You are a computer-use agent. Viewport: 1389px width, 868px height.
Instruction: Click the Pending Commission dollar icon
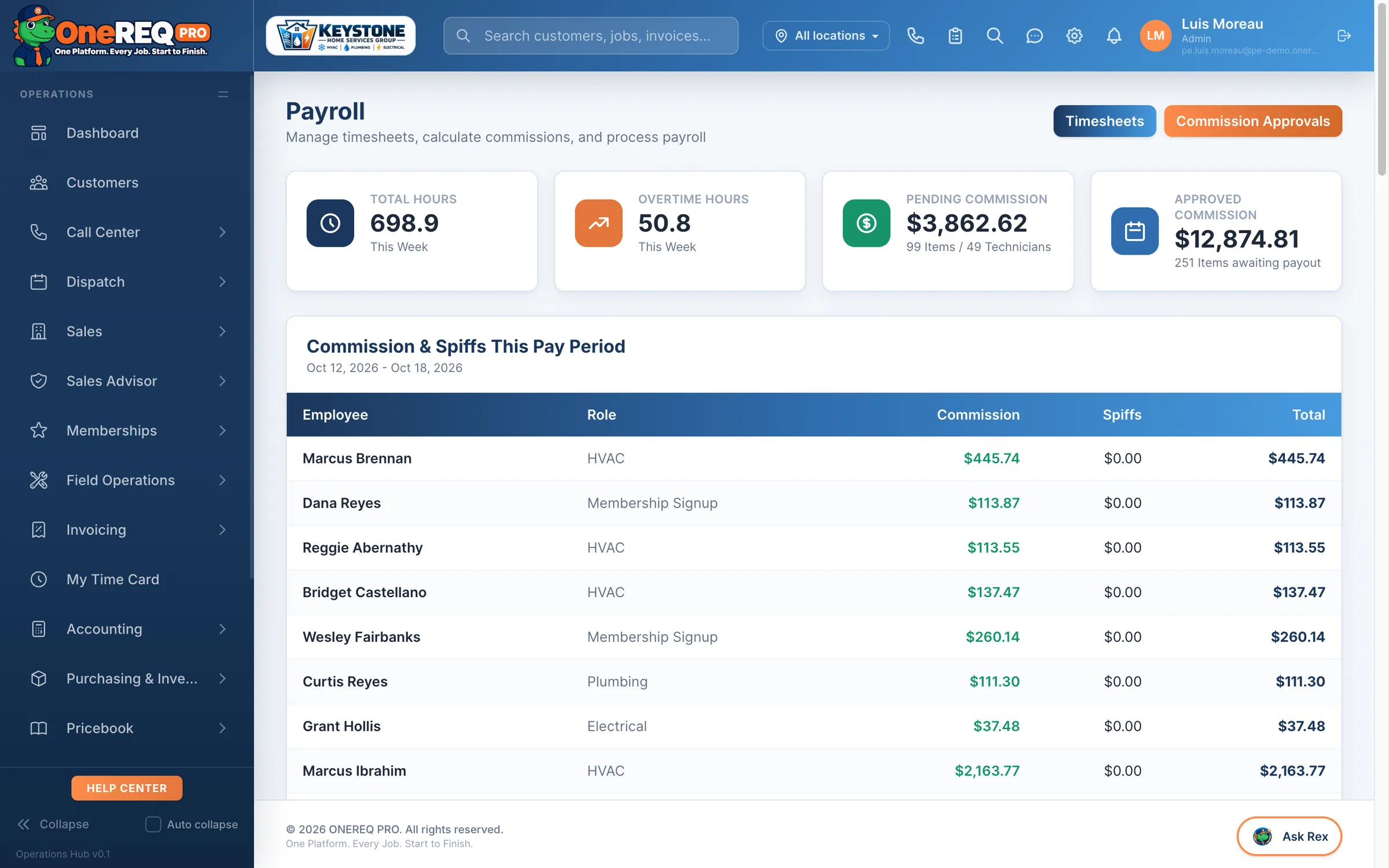coord(866,223)
